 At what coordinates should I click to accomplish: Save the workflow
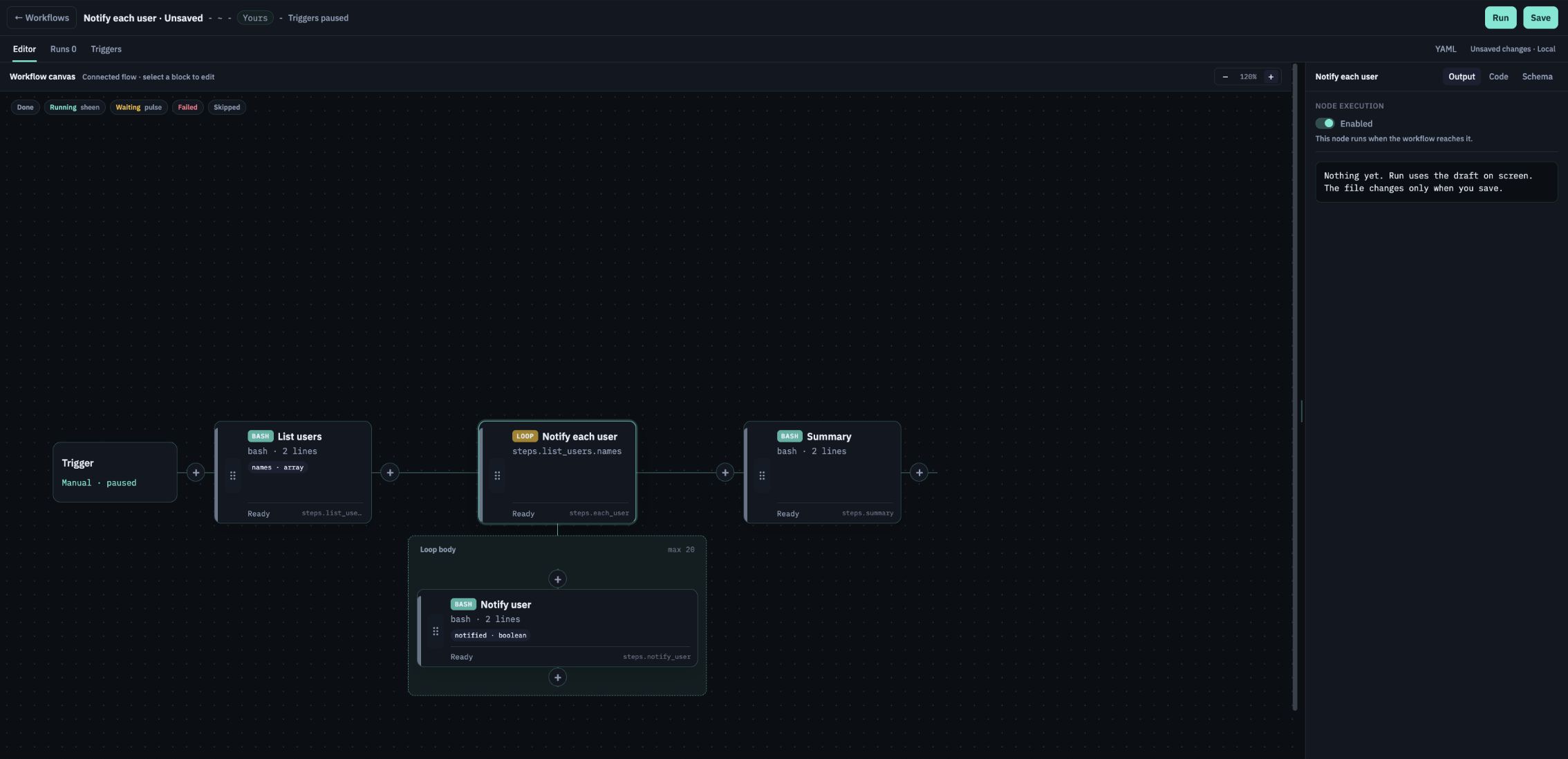[x=1540, y=18]
